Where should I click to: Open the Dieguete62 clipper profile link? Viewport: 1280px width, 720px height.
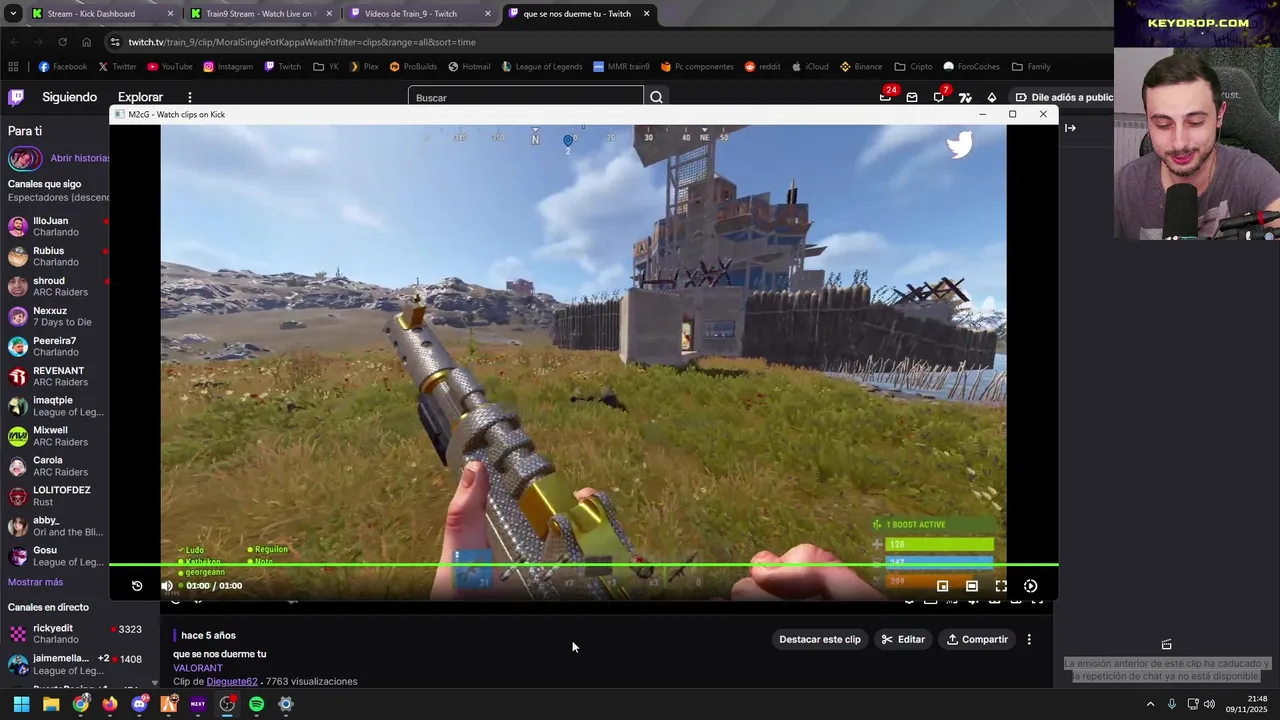[x=232, y=681]
